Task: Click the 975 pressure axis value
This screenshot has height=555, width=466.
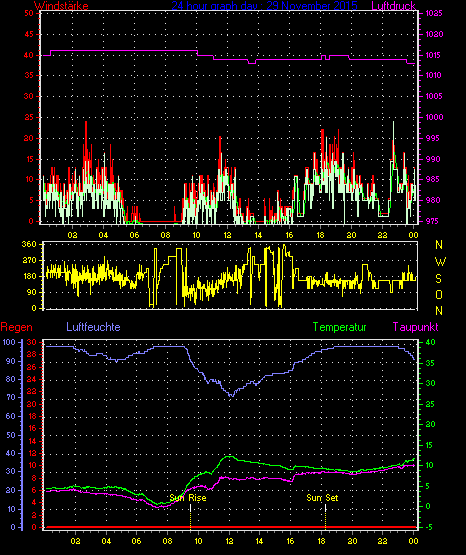Action: point(433,221)
